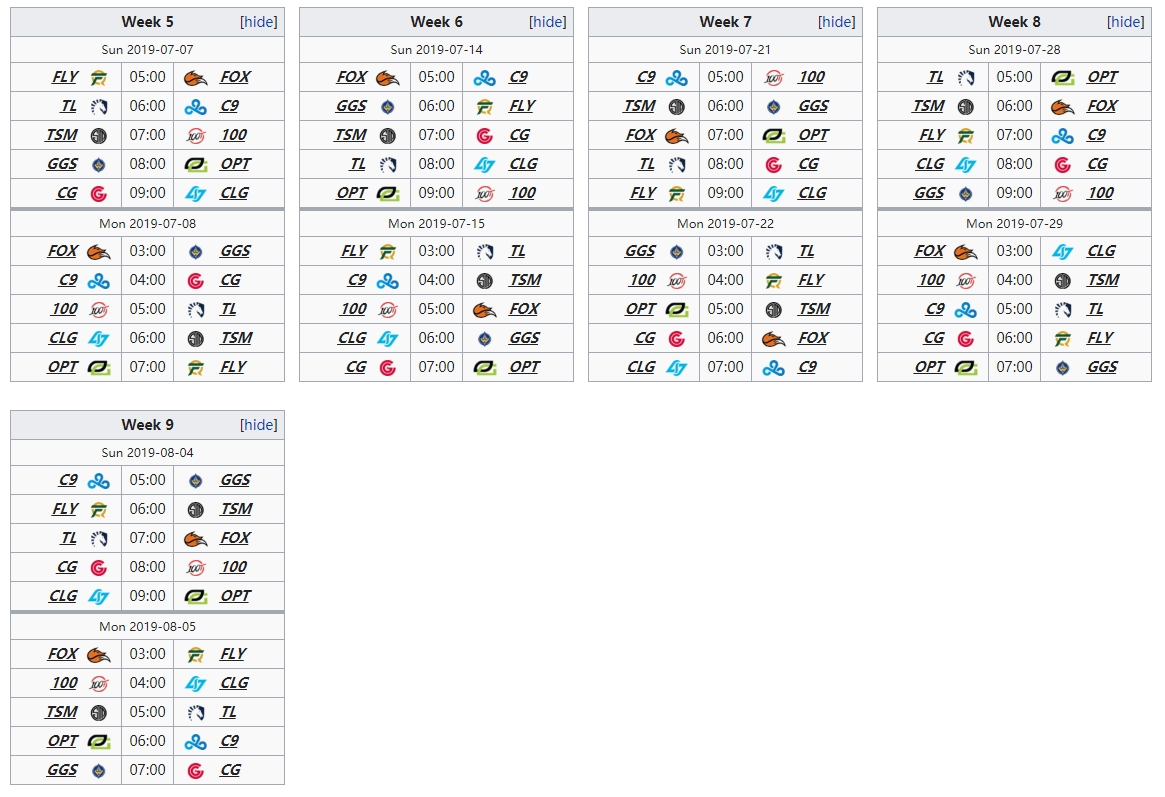Click 100 Thieves logo in Week 7 first match

pyautogui.click(x=774, y=77)
